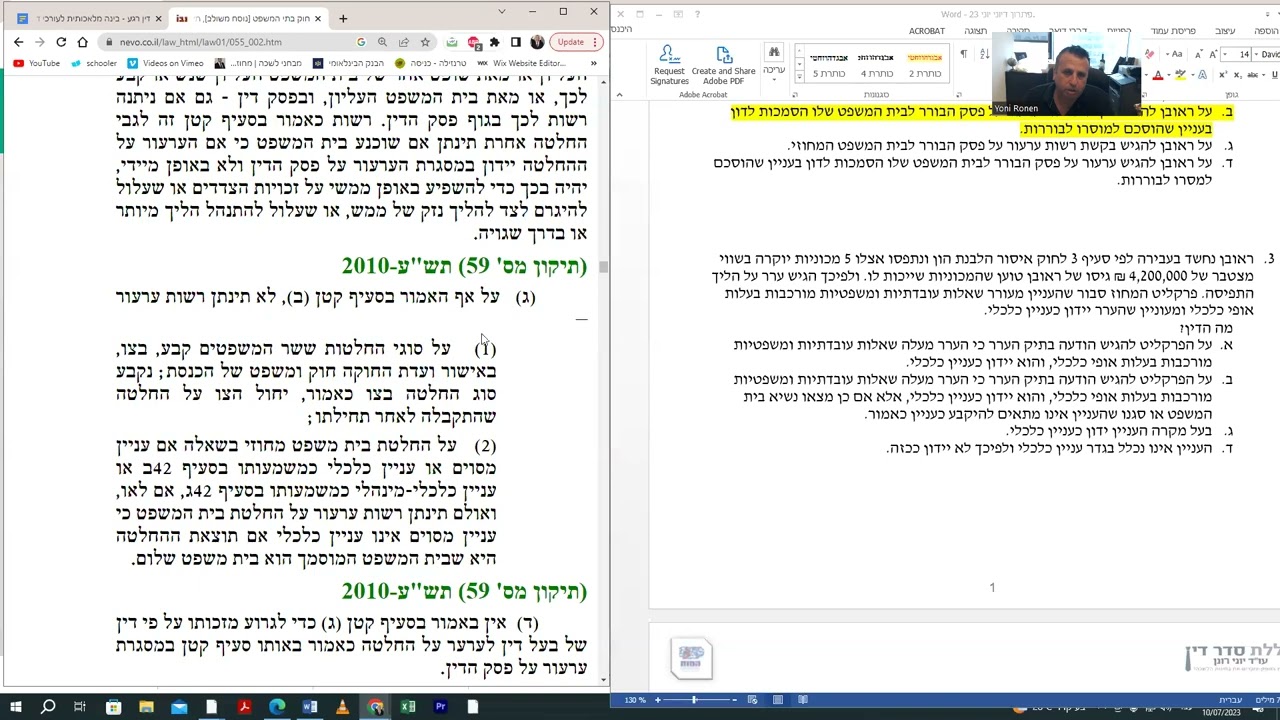Collapse the Word ribbon
The width and height of the screenshot is (1280, 720).
click(619, 95)
